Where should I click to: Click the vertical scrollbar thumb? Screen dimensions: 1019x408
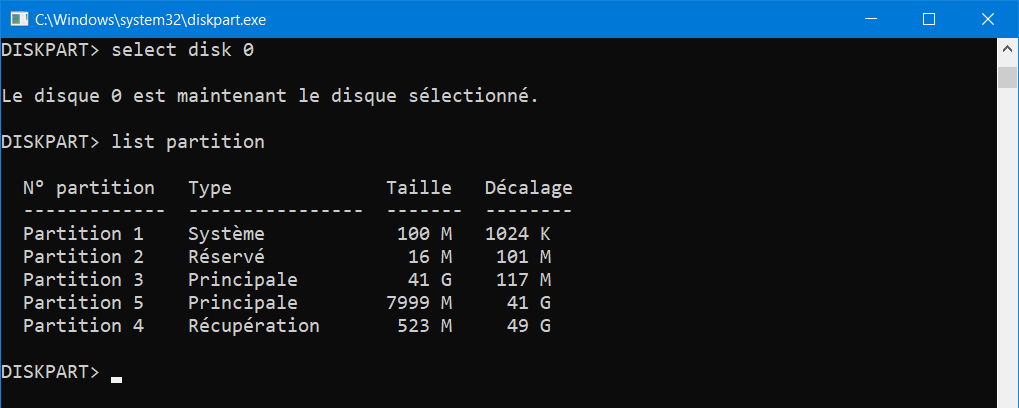pyautogui.click(x=1007, y=77)
